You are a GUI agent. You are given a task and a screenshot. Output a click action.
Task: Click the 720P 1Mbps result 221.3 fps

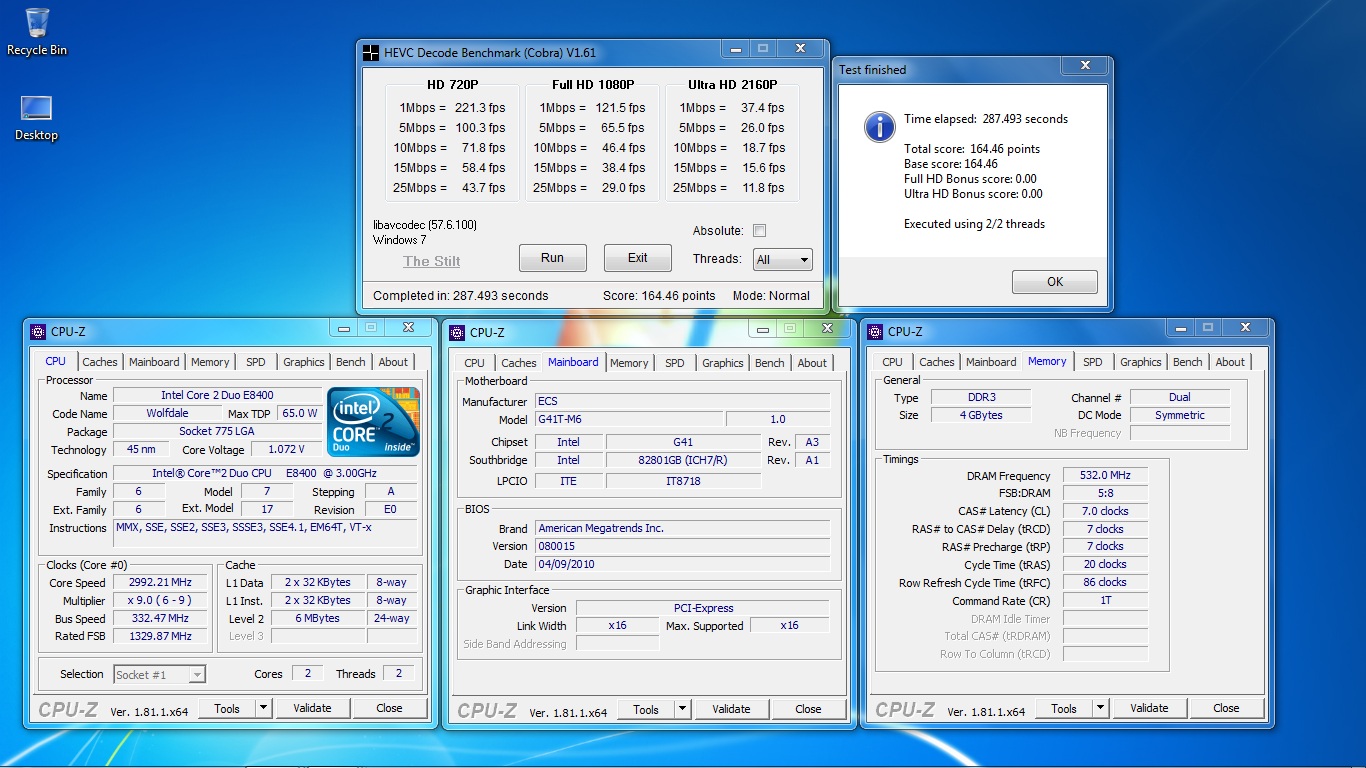pos(480,108)
